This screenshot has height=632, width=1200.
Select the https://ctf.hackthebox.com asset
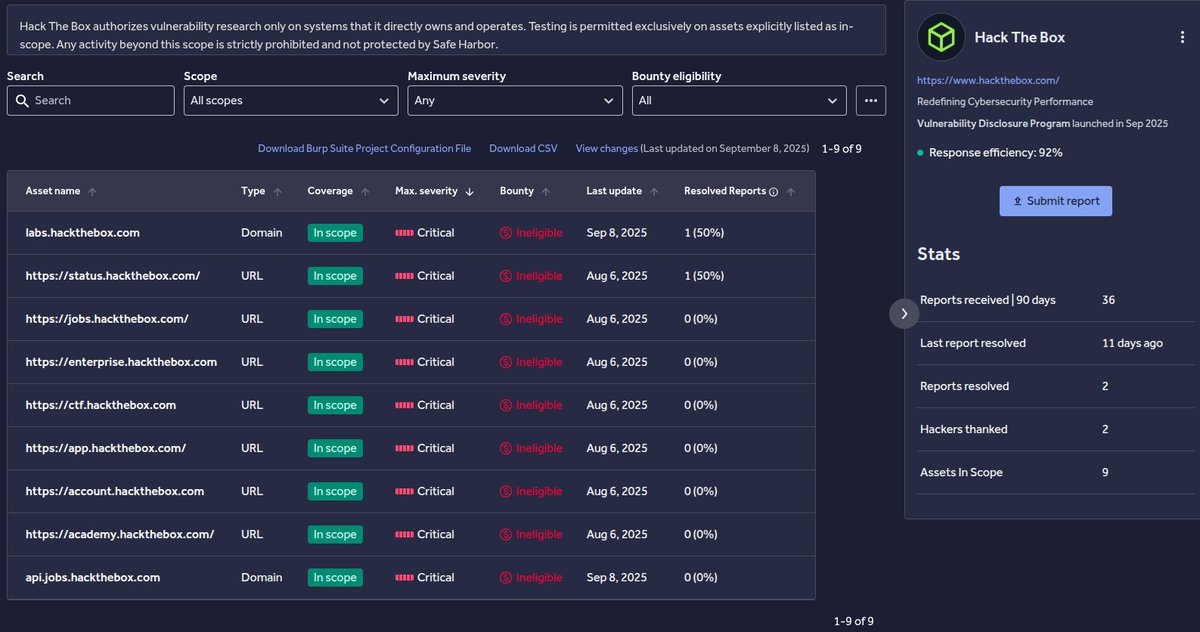click(101, 405)
